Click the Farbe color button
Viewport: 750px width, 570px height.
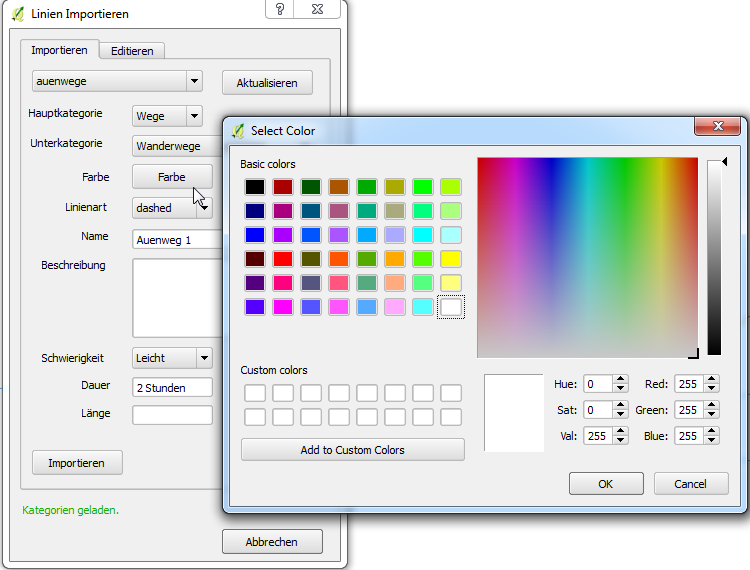172,177
